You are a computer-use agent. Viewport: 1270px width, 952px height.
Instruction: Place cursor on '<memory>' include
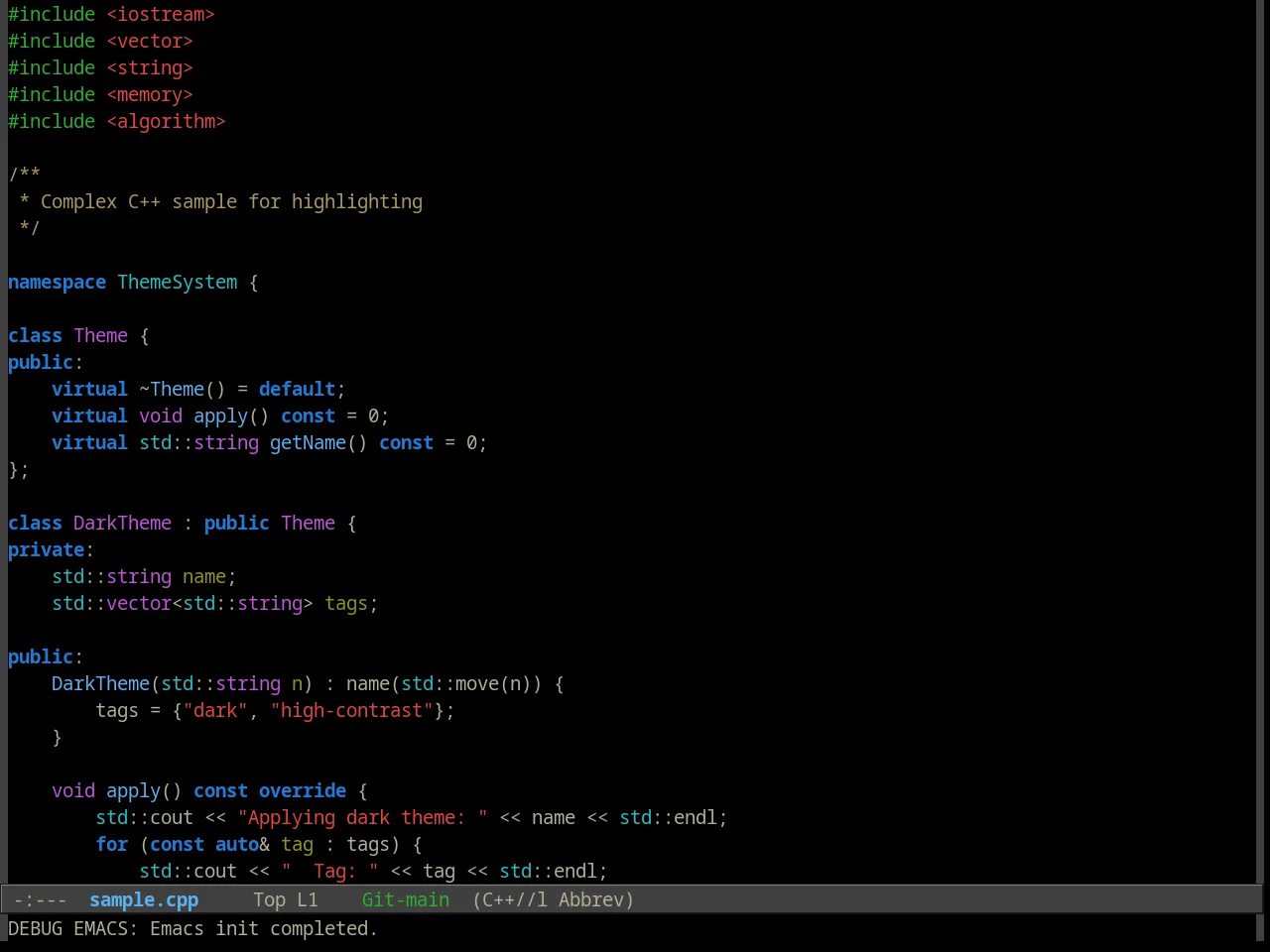[150, 94]
